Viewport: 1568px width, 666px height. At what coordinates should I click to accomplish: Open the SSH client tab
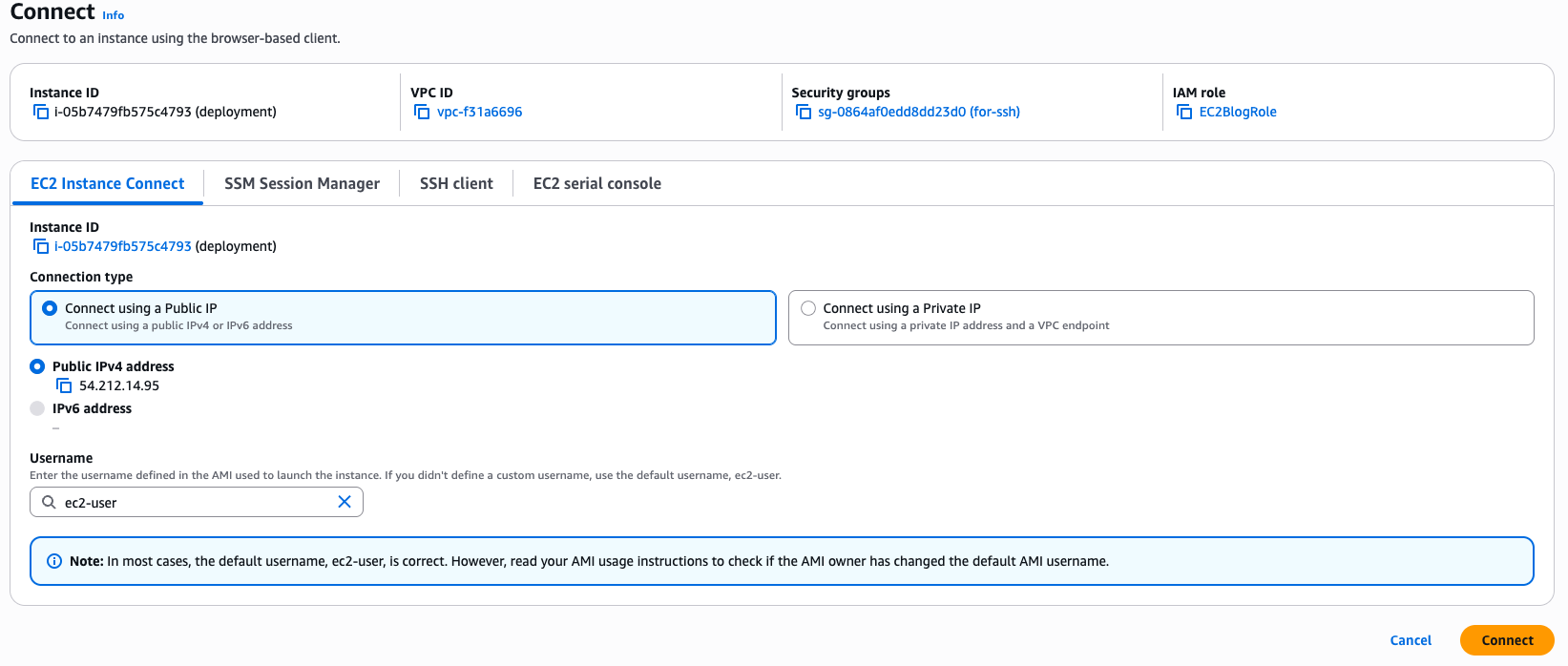coord(456,183)
